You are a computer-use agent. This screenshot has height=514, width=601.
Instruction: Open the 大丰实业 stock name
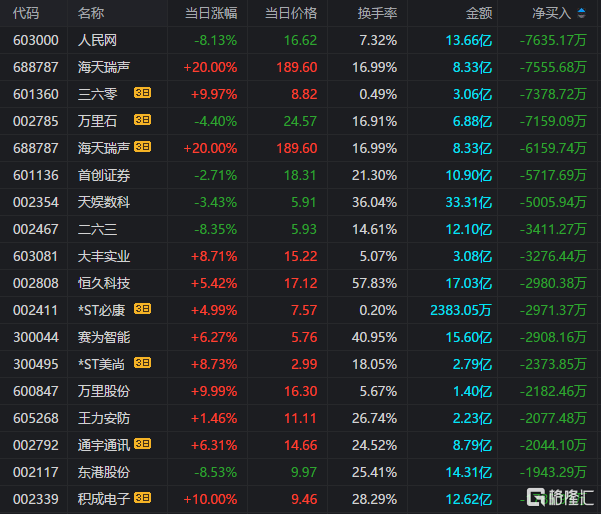point(104,256)
